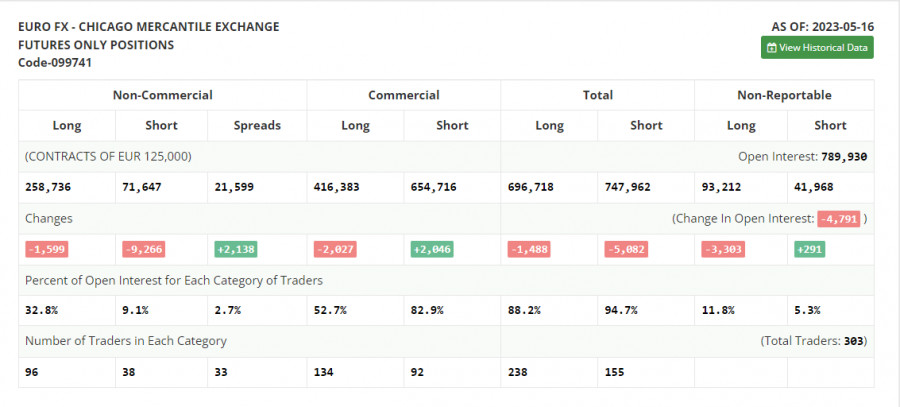Click the green +2,046 change badge
Screen dimensions: 900x407
coord(430,249)
